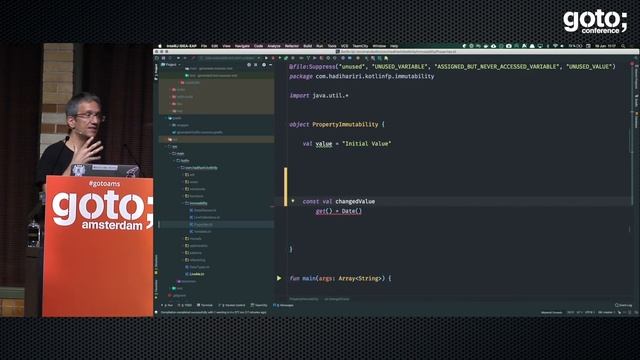Select the immutability package in tree
640x360 pixels.
coord(198,203)
